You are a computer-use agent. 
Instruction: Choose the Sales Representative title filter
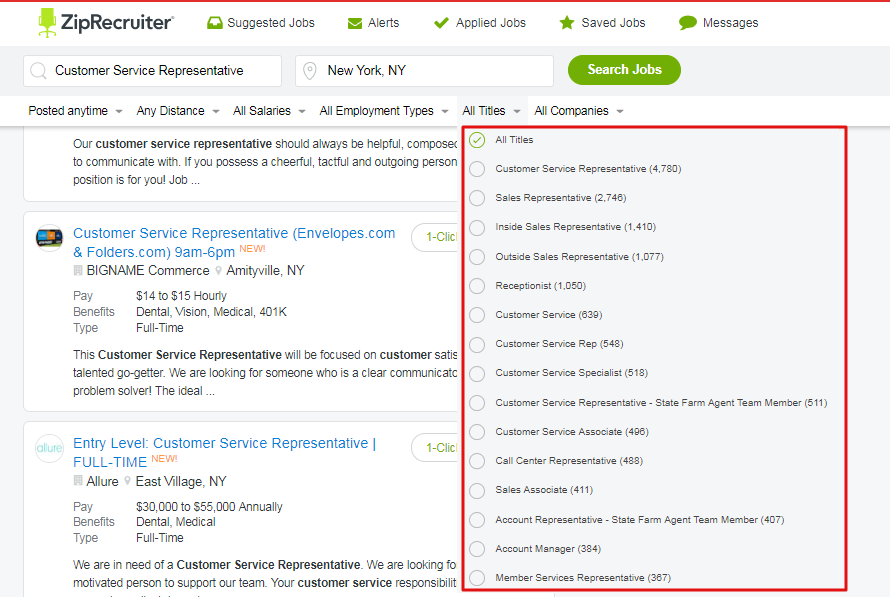click(x=477, y=198)
